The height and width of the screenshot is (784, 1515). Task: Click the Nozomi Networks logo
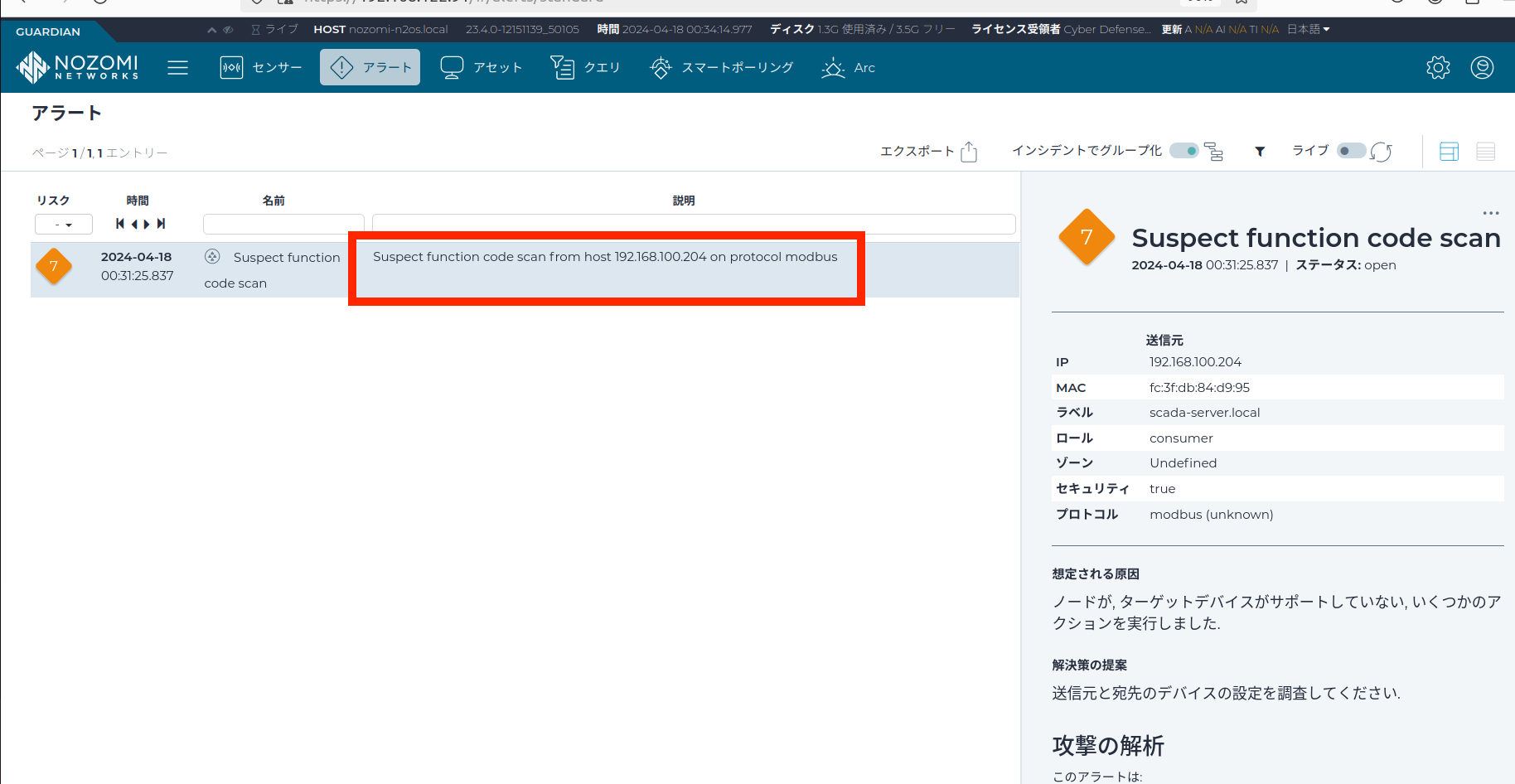(78, 67)
